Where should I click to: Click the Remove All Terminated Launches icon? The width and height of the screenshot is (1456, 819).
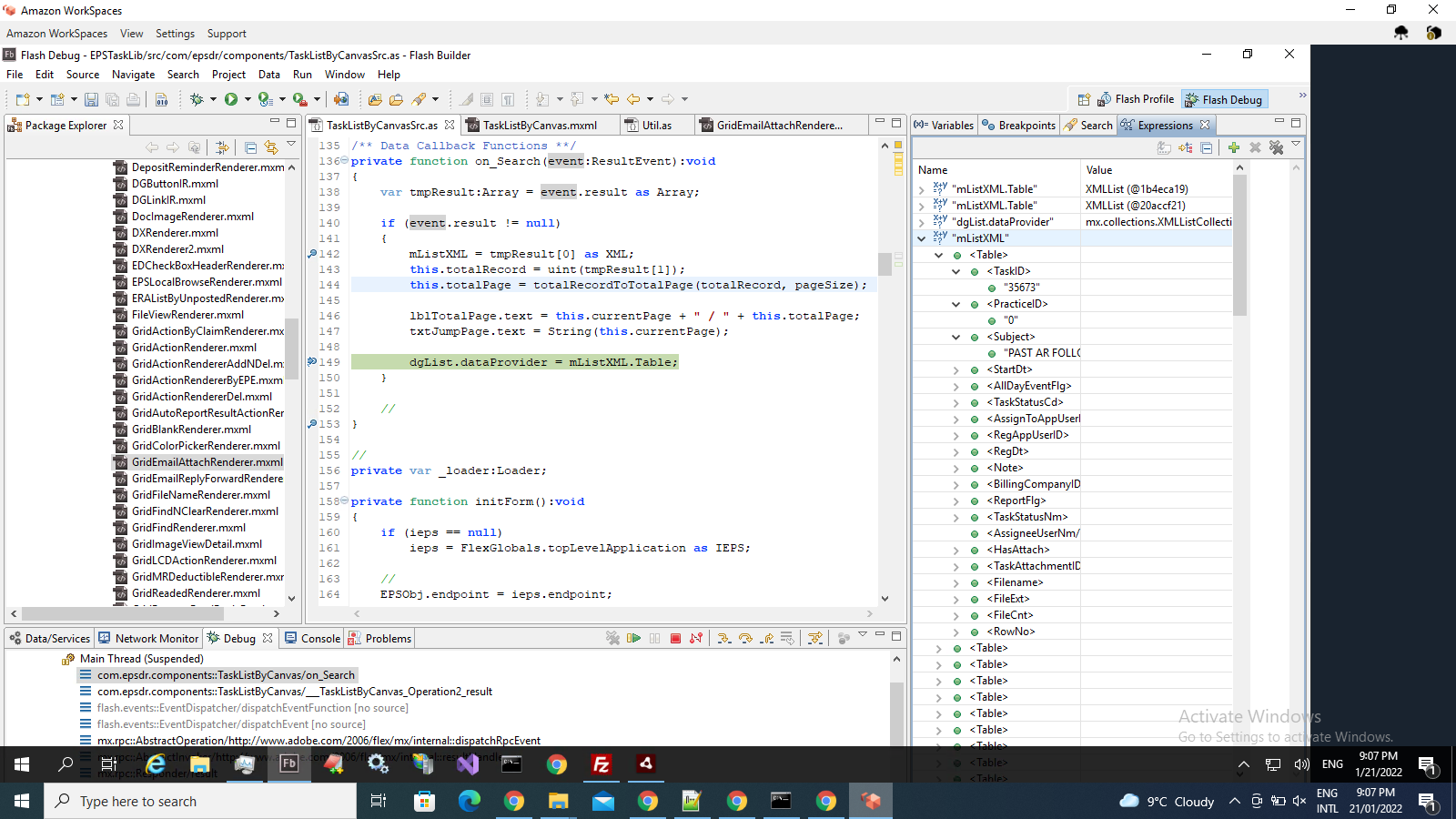point(612,638)
